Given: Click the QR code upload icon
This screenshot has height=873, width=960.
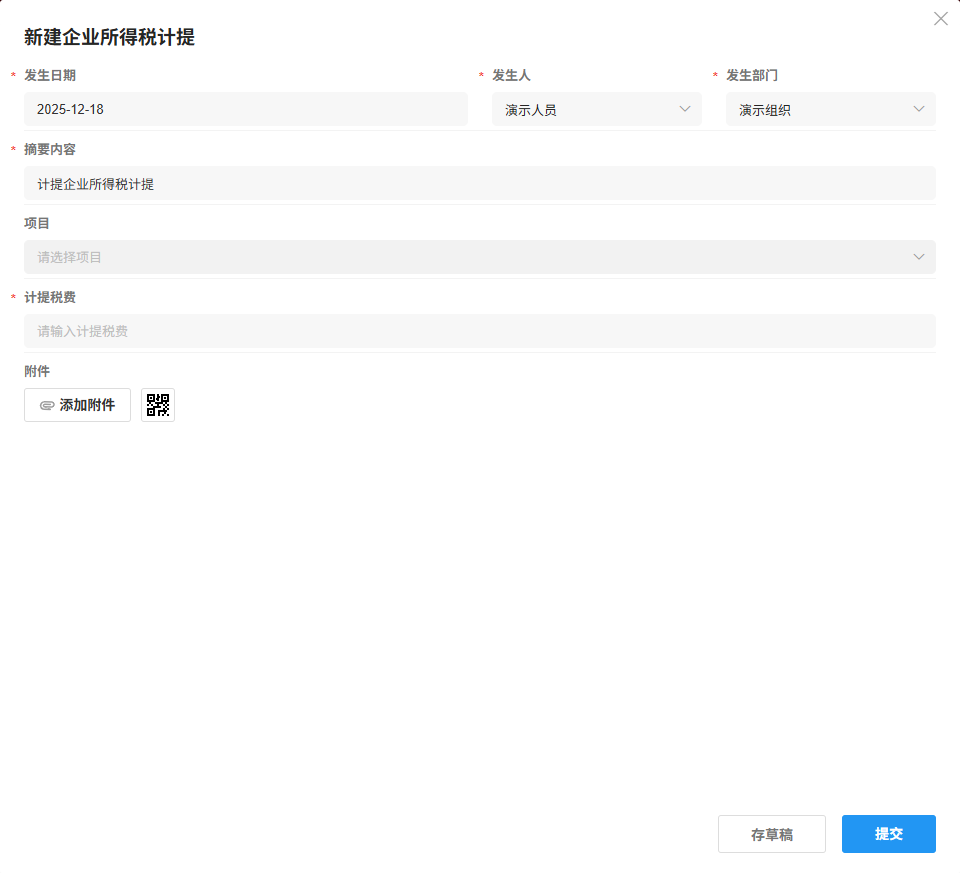Looking at the screenshot, I should coord(157,405).
